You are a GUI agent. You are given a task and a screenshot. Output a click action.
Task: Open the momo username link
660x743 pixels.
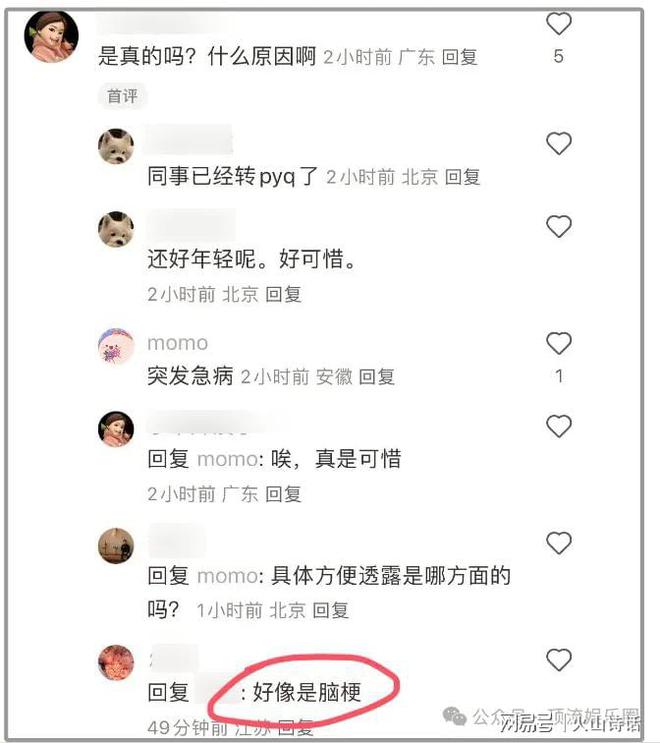(178, 343)
